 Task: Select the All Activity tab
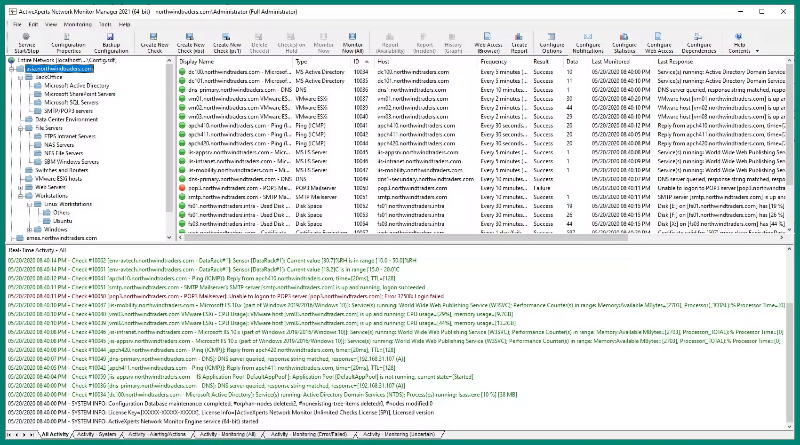[55, 434]
